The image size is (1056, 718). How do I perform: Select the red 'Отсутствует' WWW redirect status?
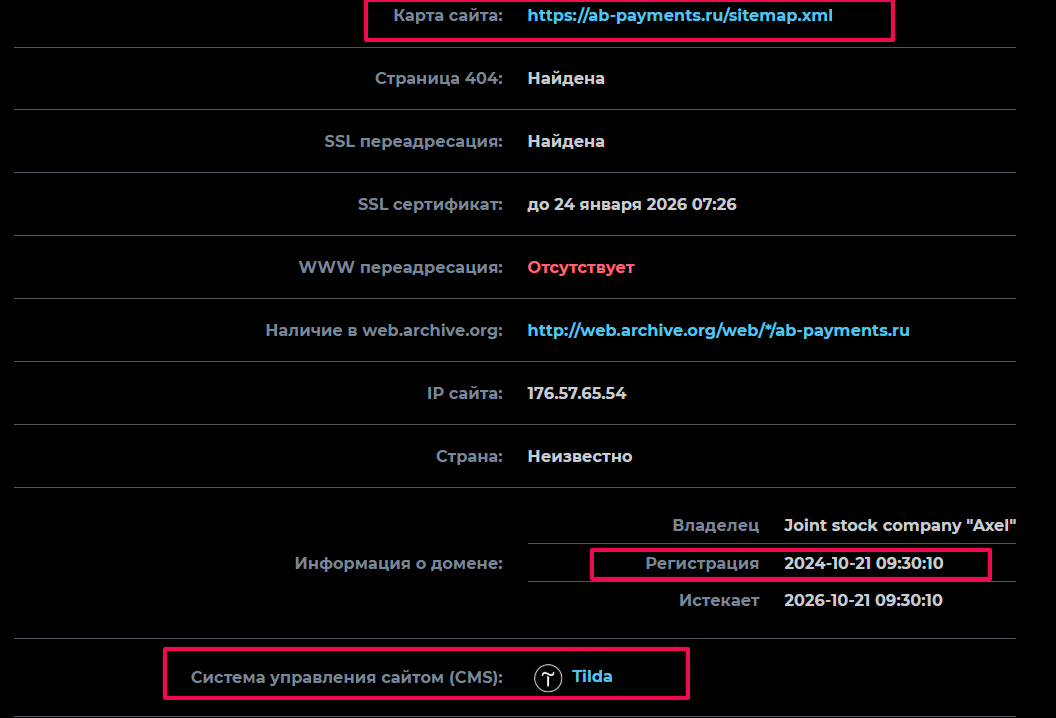(581, 267)
